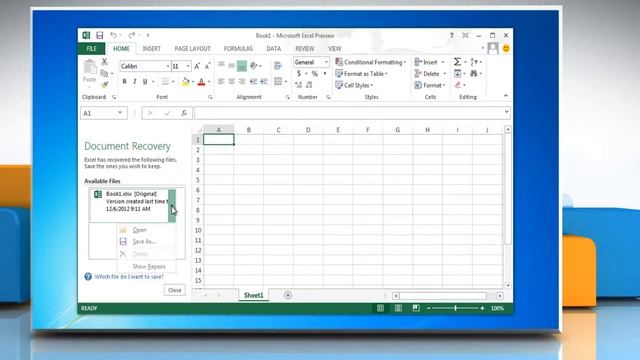This screenshot has height=360, width=640.
Task: Toggle Align Left in Alignment group
Action: tap(221, 82)
